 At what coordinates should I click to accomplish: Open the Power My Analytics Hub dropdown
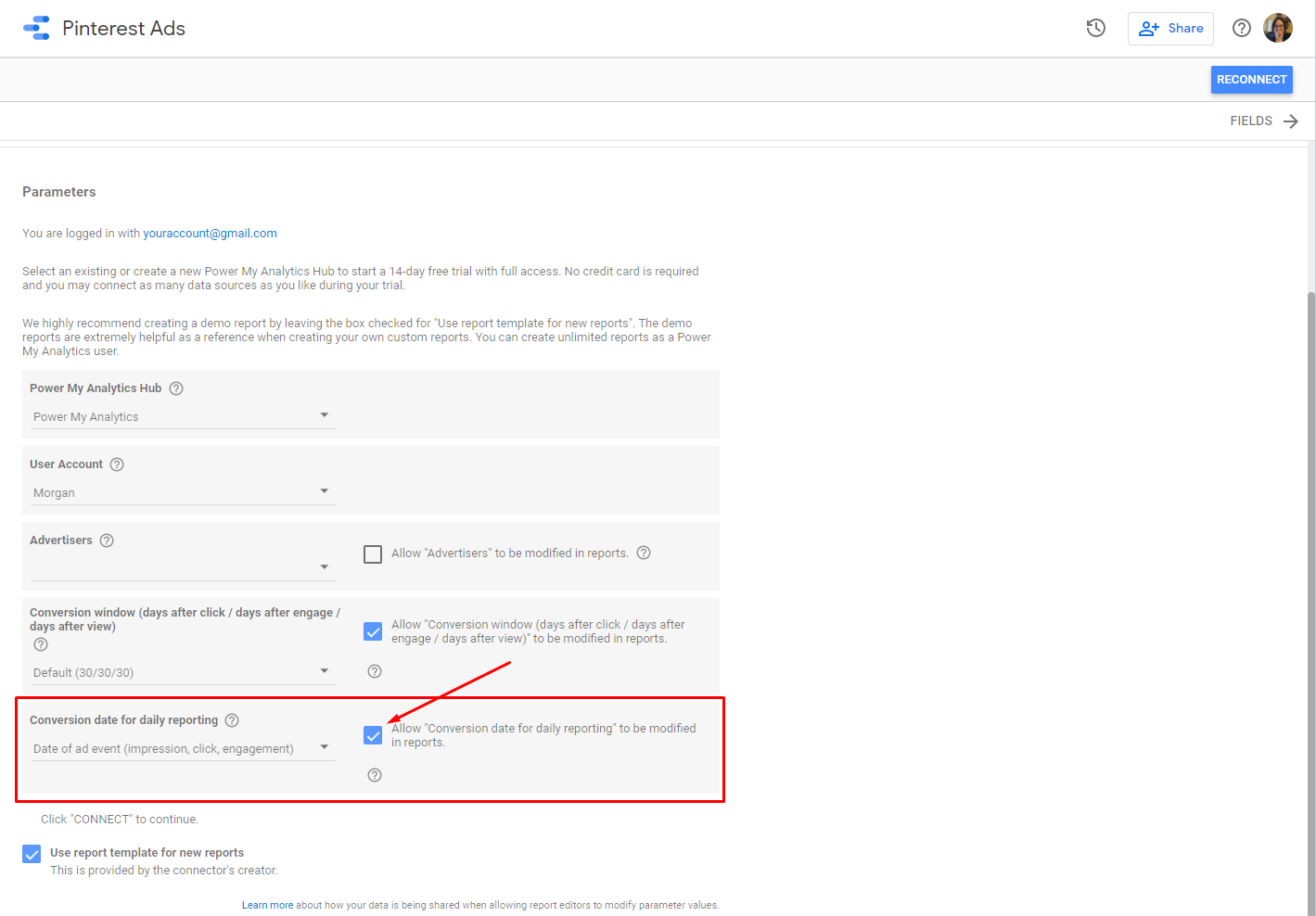pyautogui.click(x=182, y=416)
